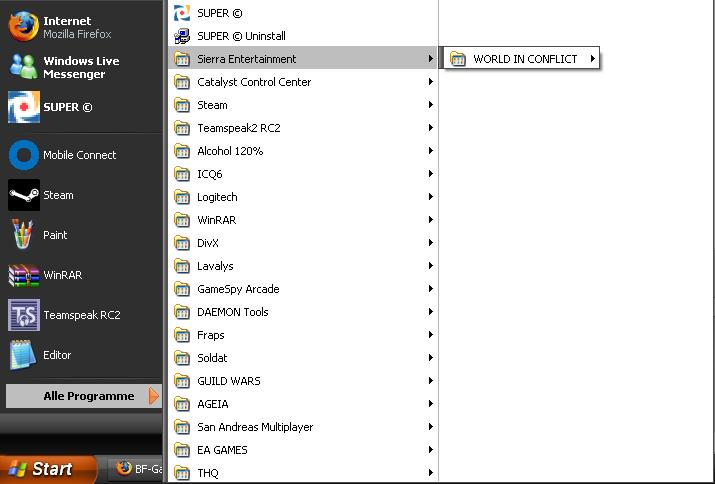Click the Steam folder icon in programs list
Viewport: 715px width, 484px height.
(x=182, y=105)
